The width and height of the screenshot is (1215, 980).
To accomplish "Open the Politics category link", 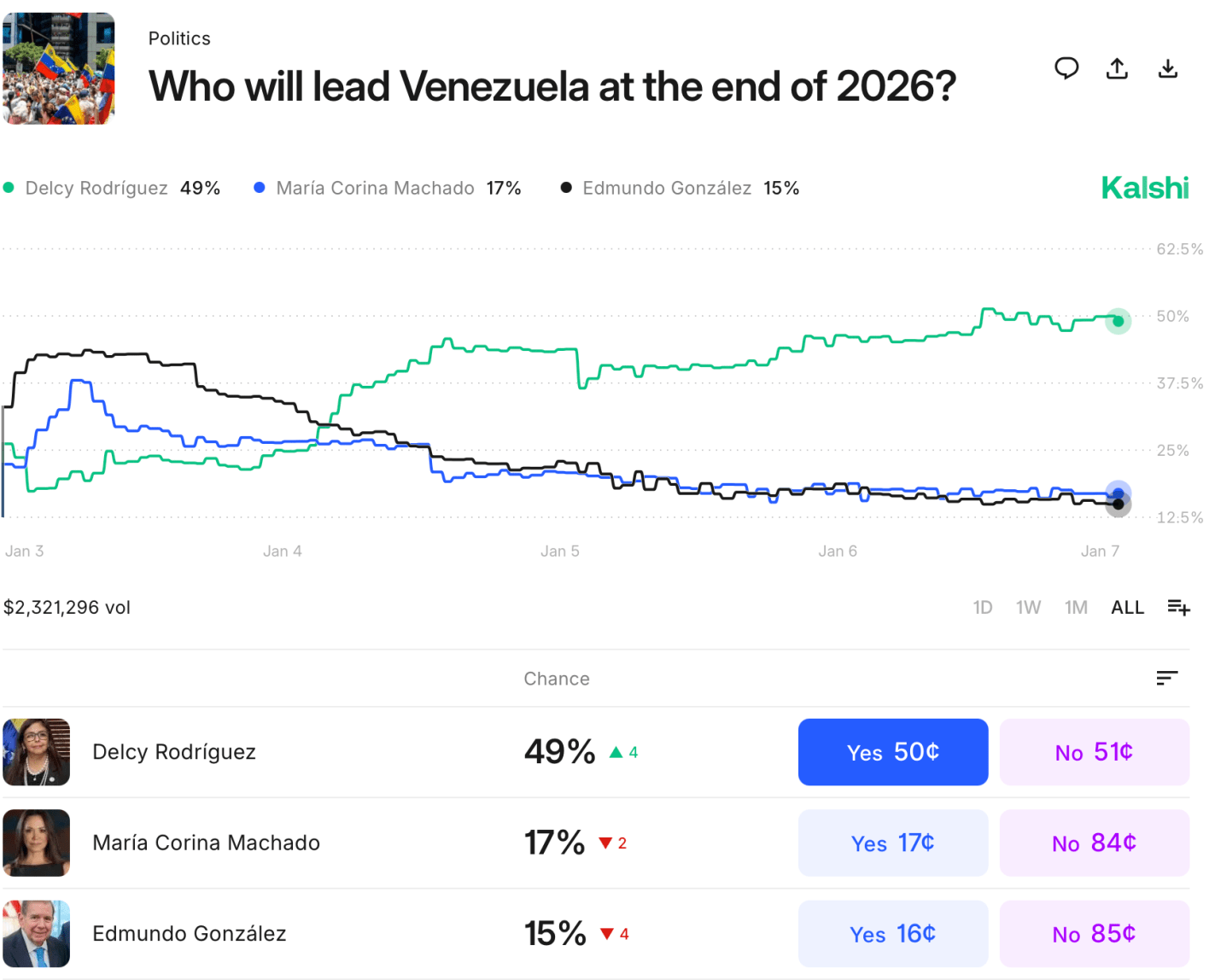I will point(179,38).
